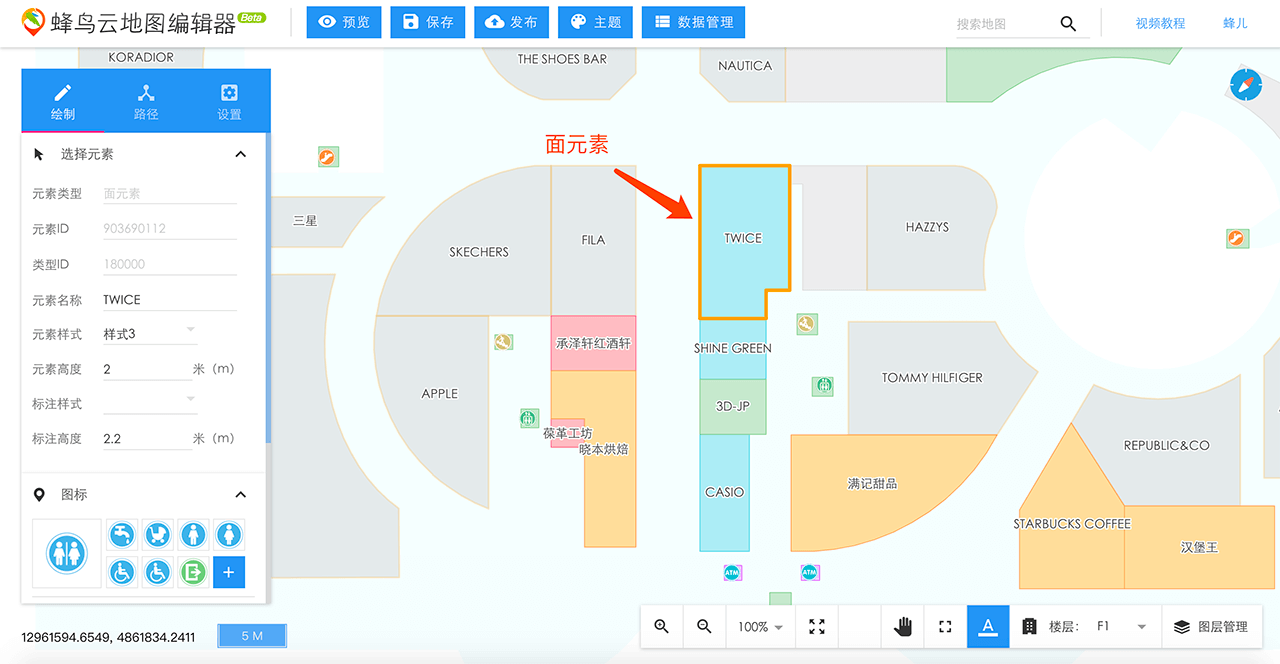The height and width of the screenshot is (664, 1280).
Task: Click the green marker icon right of 3D-JP
Action: click(x=823, y=385)
